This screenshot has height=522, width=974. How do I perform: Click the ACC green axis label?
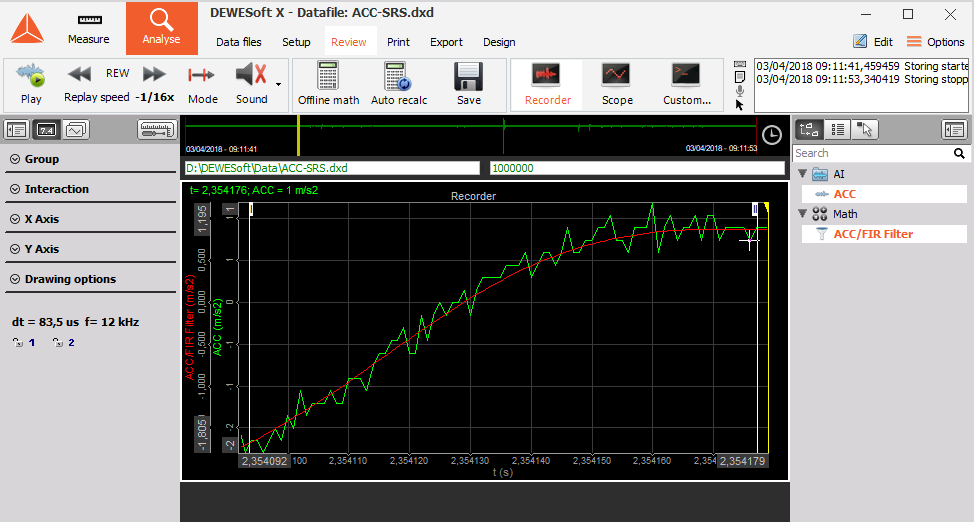(x=217, y=327)
